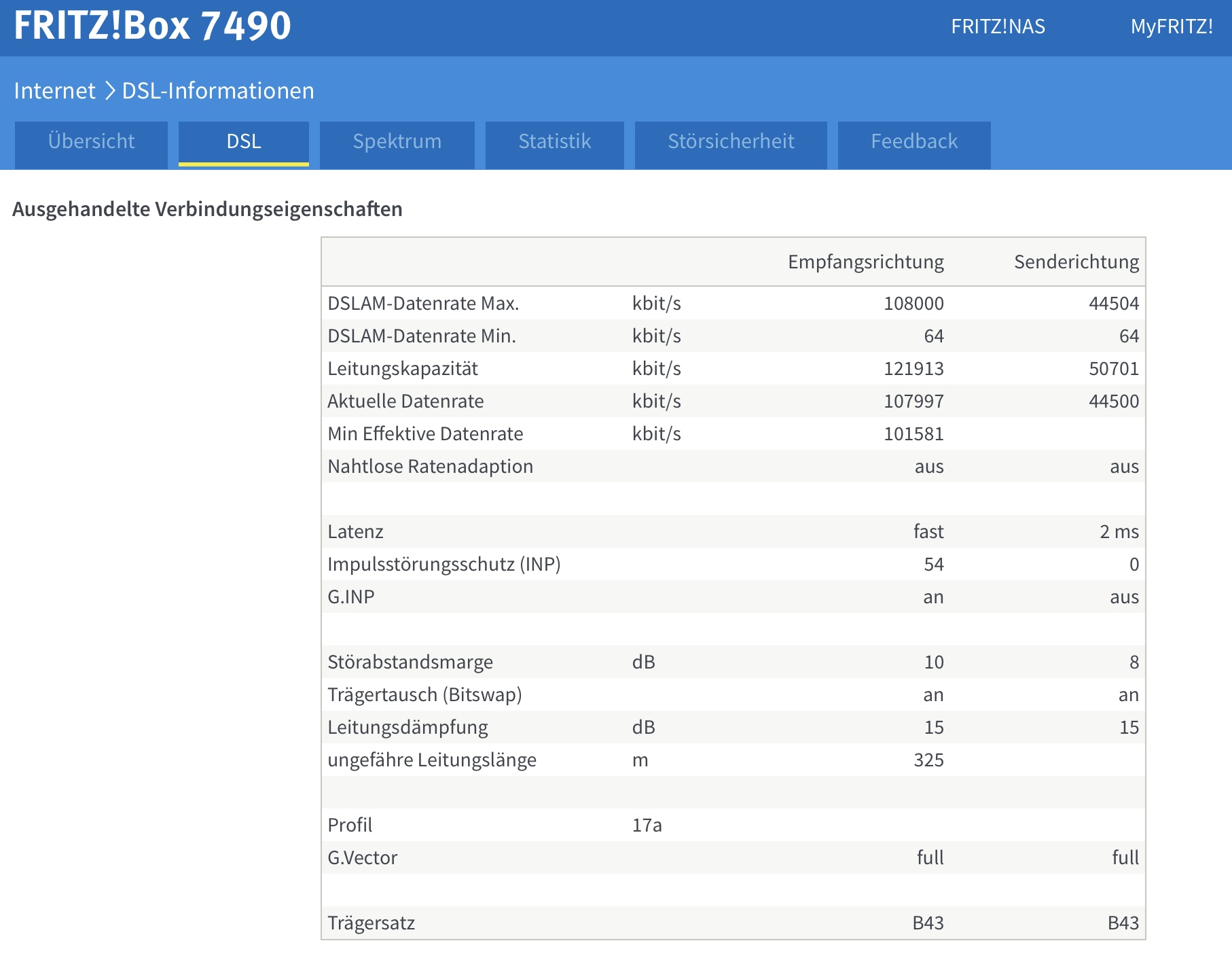Click the current data rate 44500
Viewport: 1232px width, 960px height.
(1114, 401)
